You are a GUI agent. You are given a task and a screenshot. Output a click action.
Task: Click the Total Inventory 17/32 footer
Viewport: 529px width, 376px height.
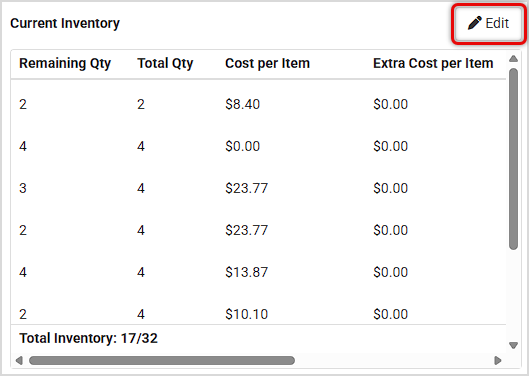(x=88, y=338)
